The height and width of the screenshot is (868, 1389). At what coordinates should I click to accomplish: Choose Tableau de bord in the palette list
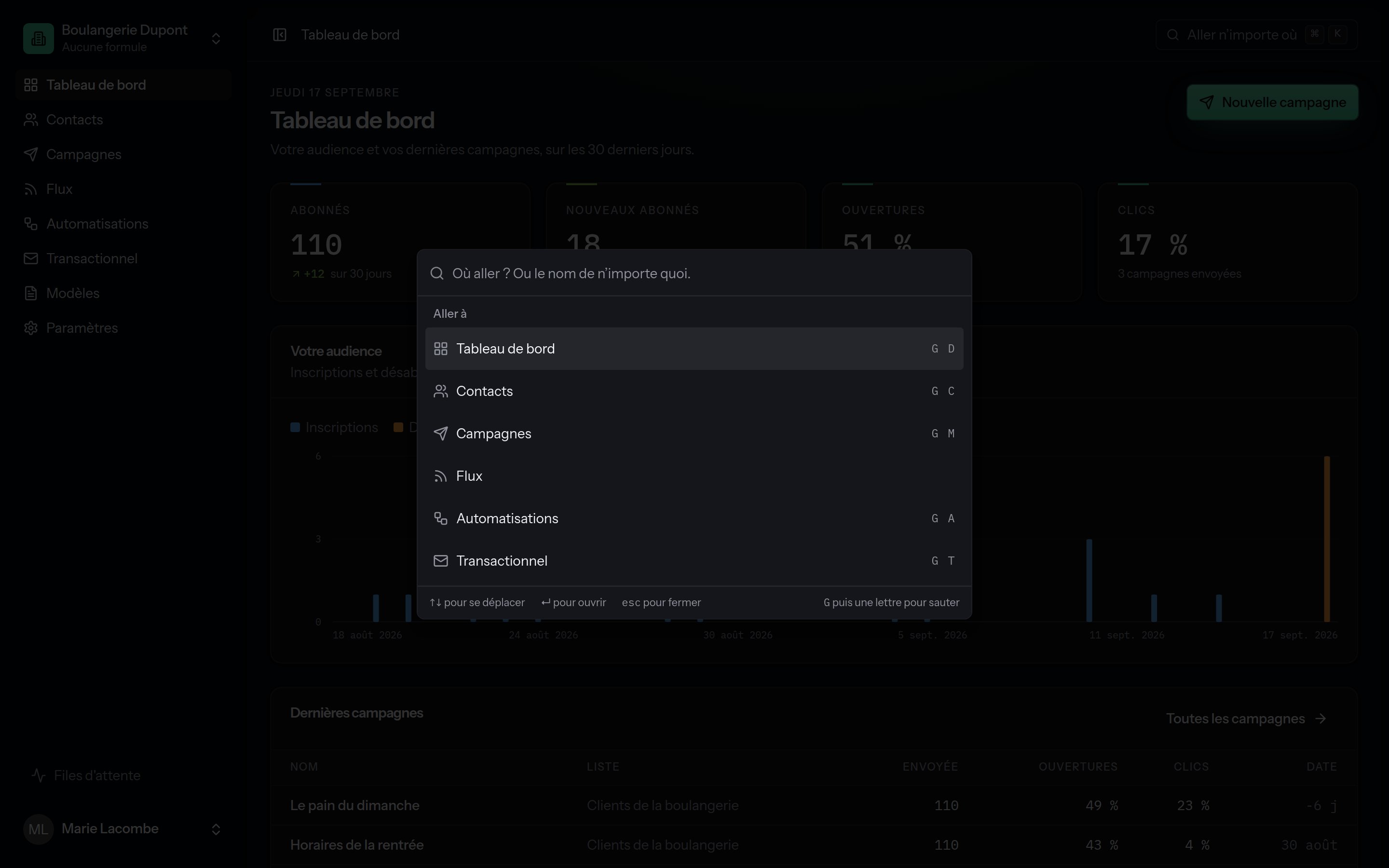pos(694,349)
